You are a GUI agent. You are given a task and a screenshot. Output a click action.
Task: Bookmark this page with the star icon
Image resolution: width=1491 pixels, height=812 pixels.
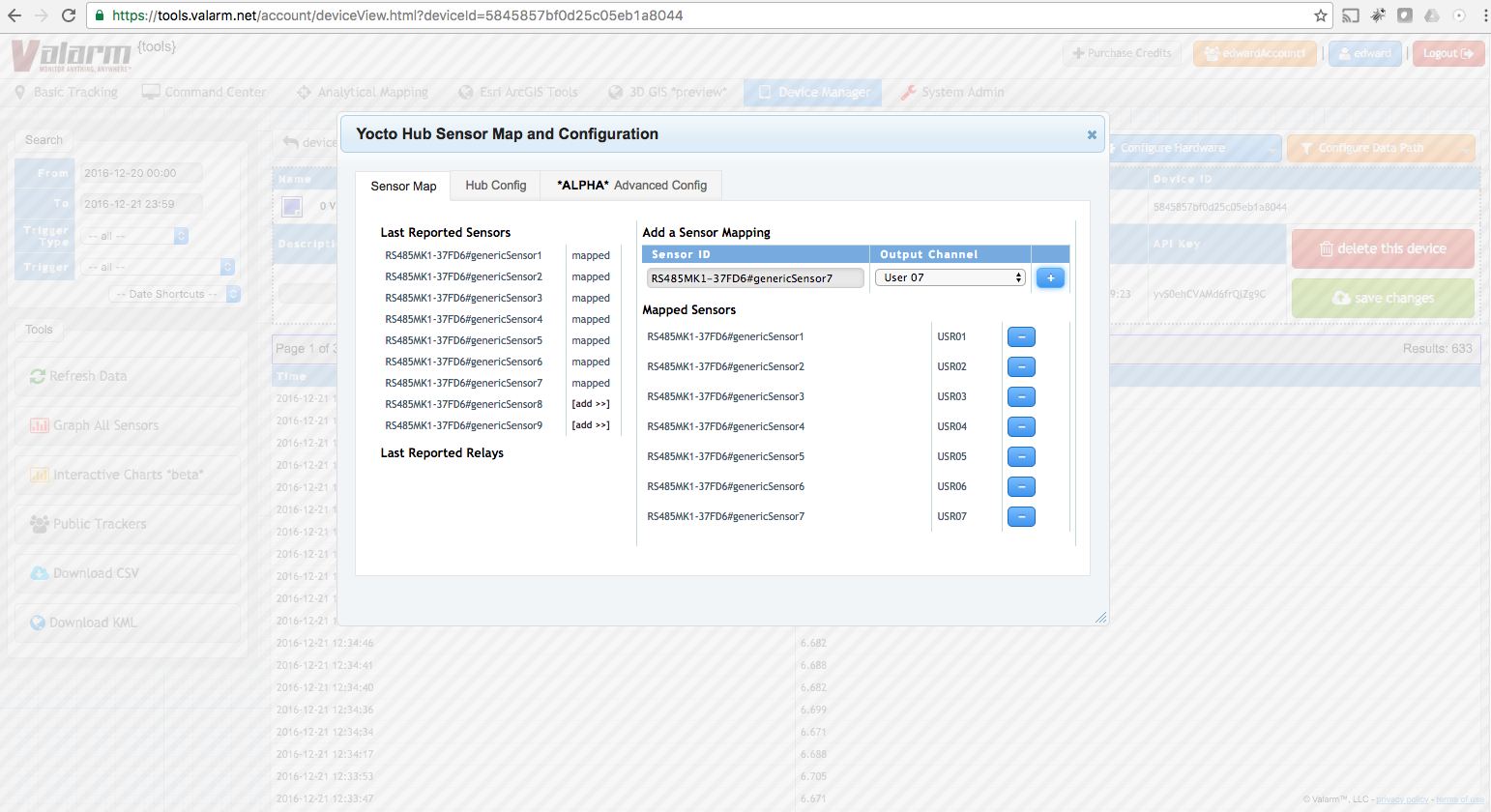click(x=1320, y=15)
